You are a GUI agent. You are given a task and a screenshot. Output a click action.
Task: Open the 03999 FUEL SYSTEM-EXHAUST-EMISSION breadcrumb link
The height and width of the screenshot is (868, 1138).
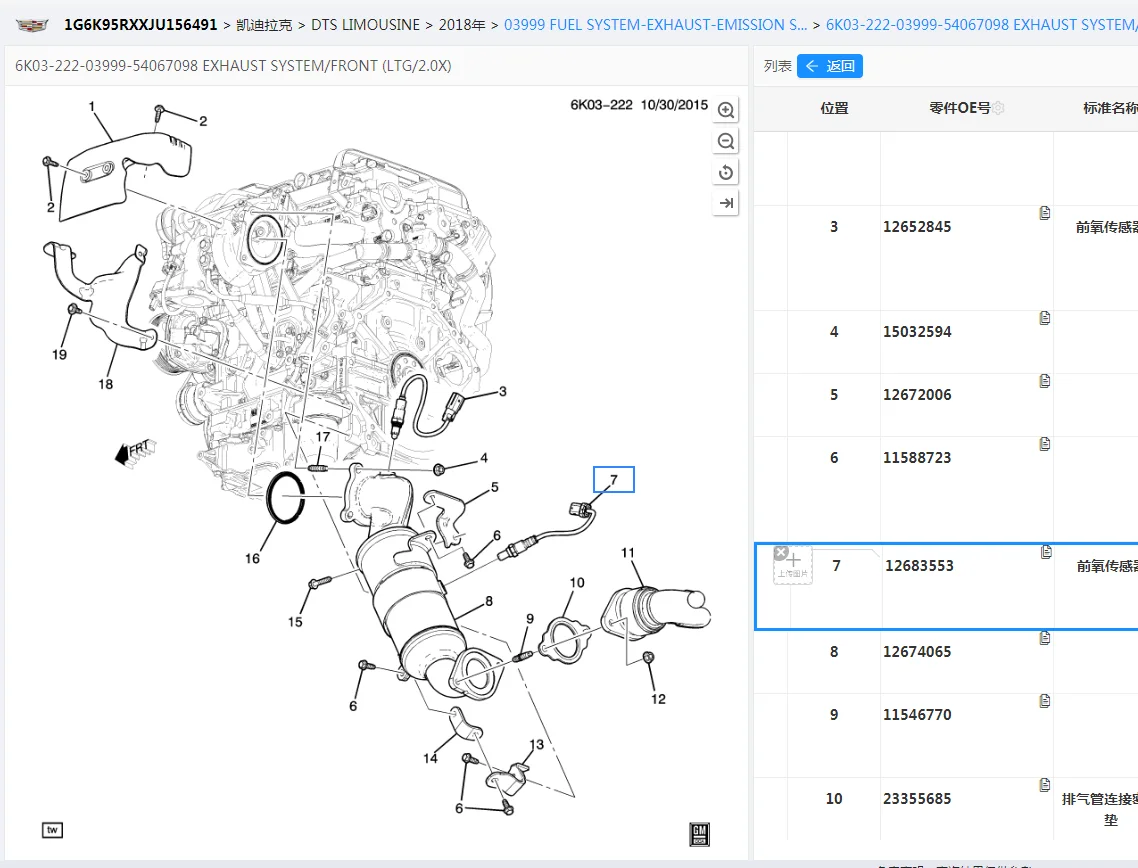click(655, 25)
